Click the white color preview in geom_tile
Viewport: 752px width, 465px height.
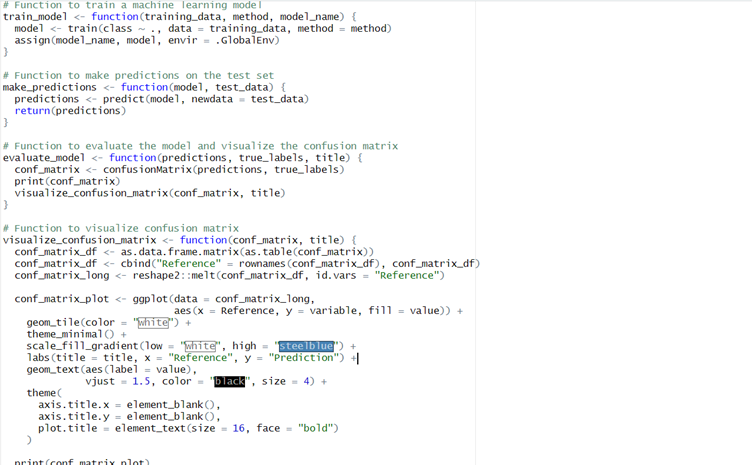pos(153,323)
